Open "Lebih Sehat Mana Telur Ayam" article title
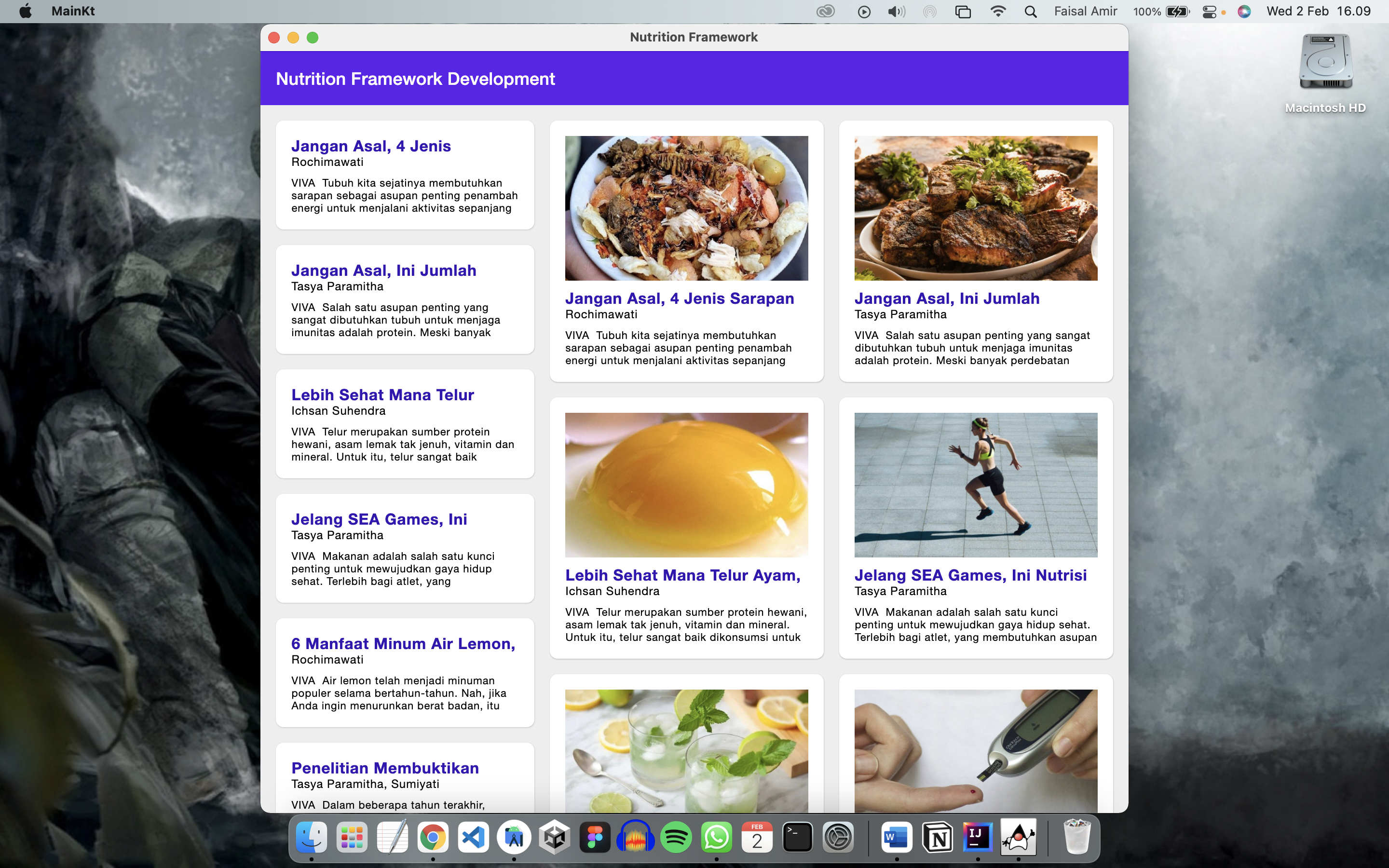The height and width of the screenshot is (868, 1389). pos(682,575)
